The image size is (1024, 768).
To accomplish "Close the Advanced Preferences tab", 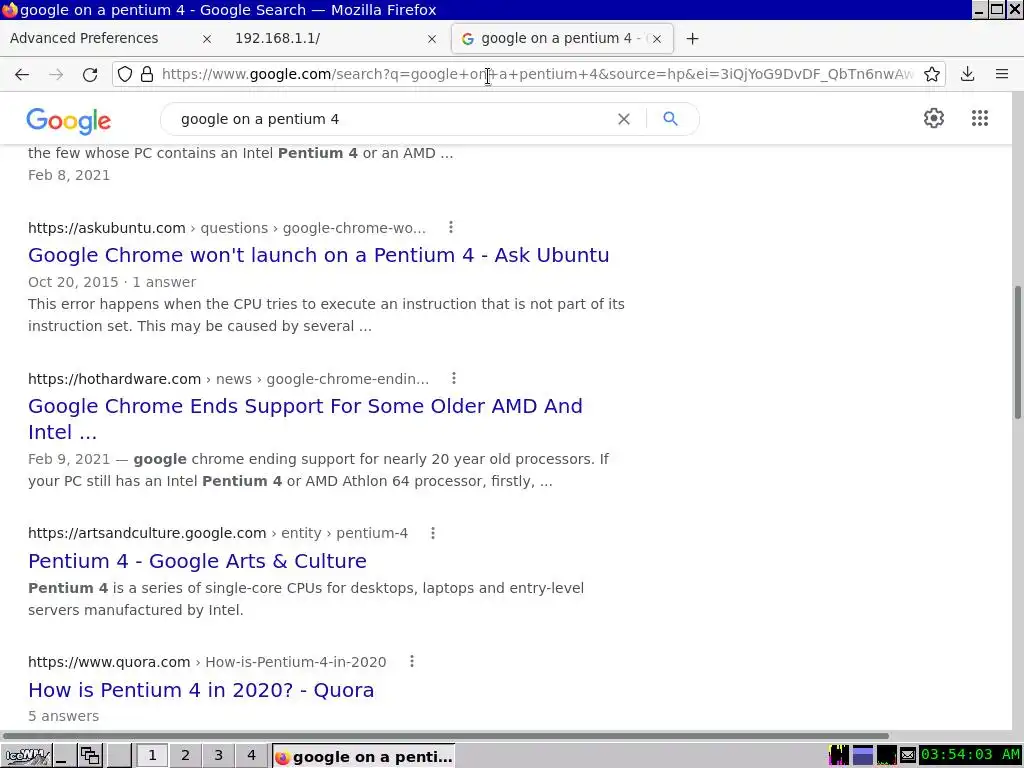I will point(207,39).
